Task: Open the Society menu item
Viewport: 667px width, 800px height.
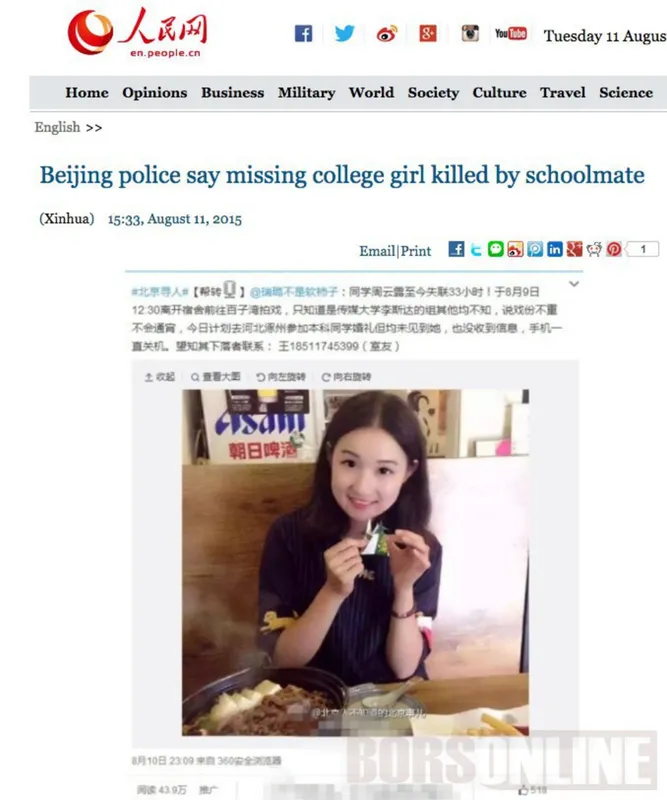Action: pyautogui.click(x=433, y=93)
